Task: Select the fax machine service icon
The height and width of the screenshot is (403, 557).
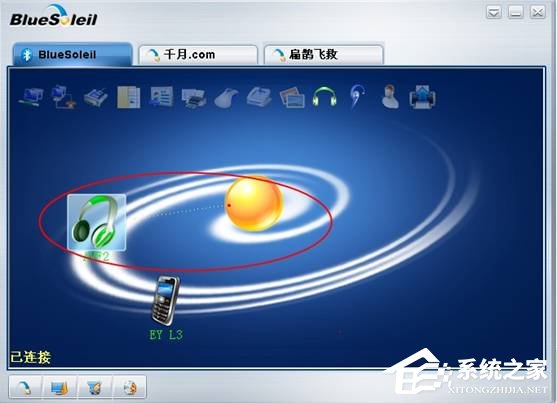Action: 259,97
